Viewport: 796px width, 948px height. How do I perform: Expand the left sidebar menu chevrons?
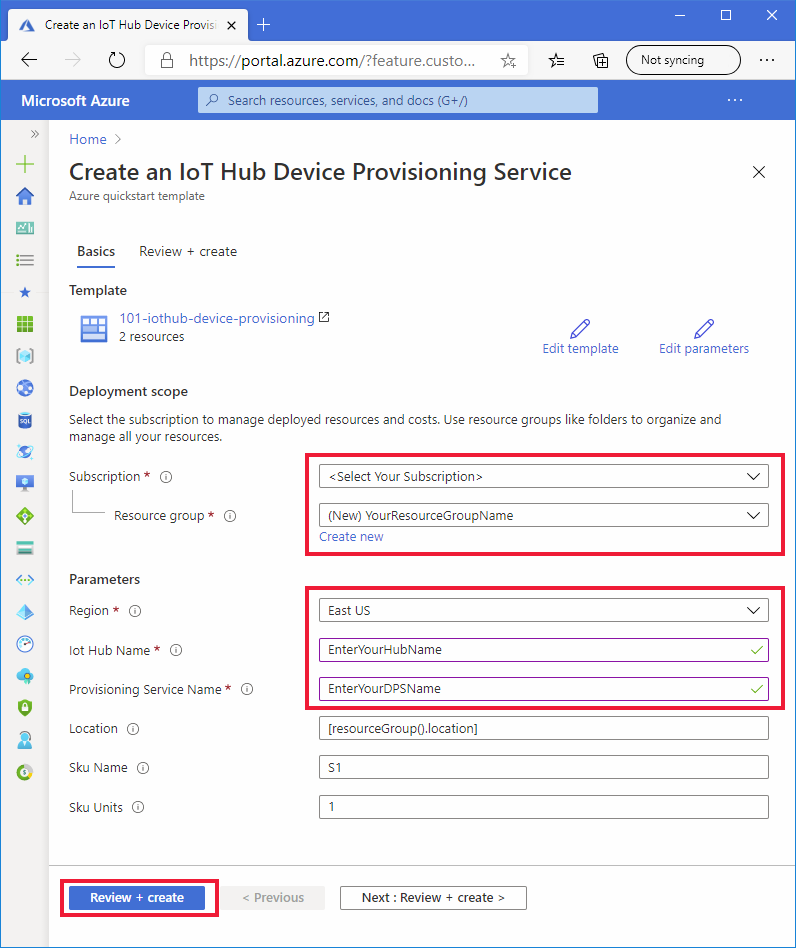[34, 134]
